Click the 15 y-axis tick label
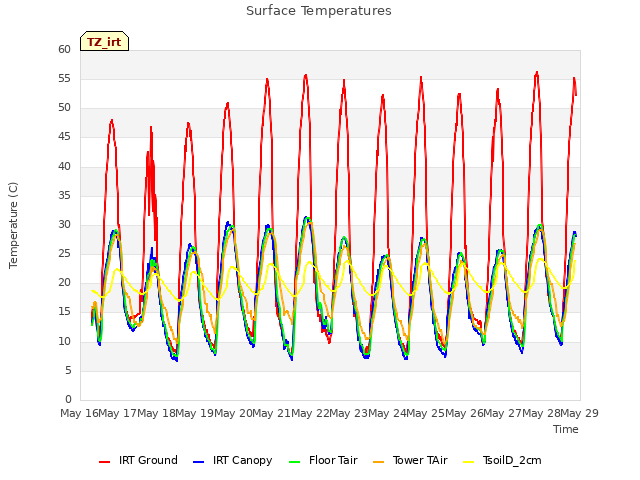The width and height of the screenshot is (640, 480). pyautogui.click(x=64, y=312)
